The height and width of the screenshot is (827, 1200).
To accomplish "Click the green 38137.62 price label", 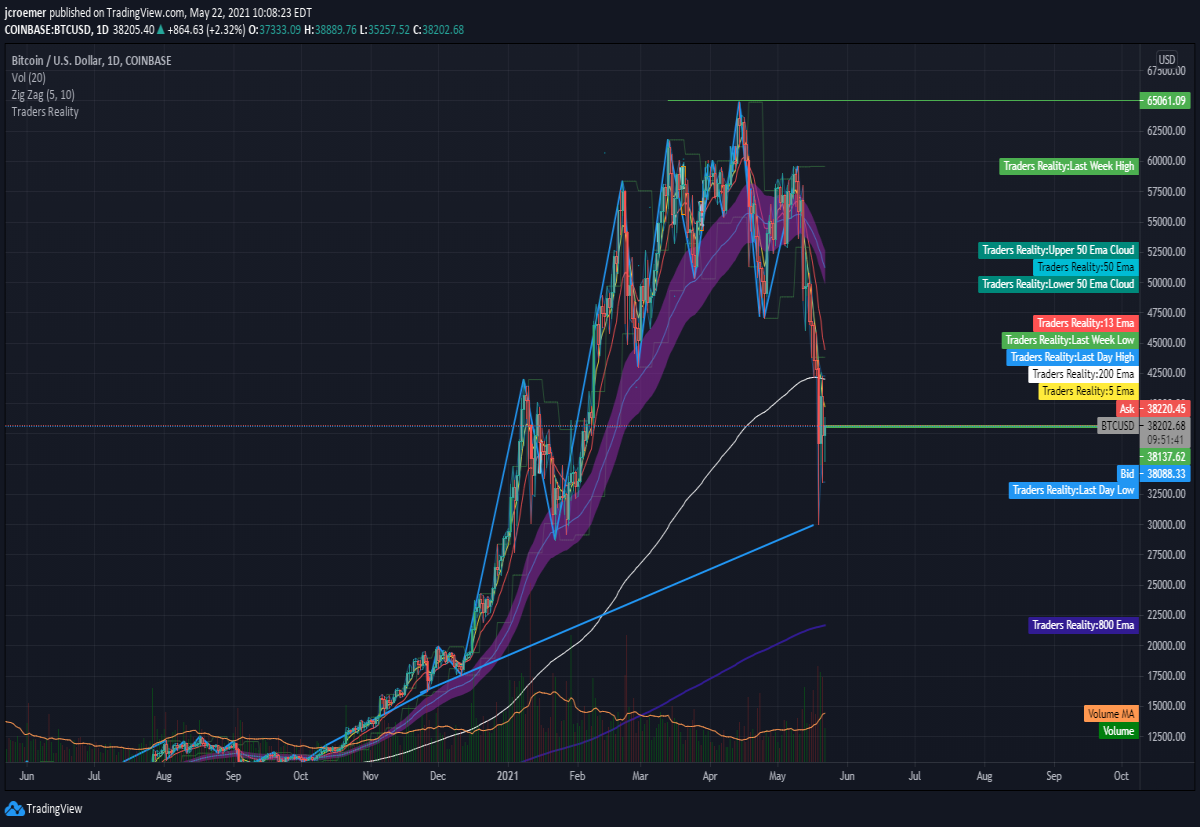I will point(1166,456).
